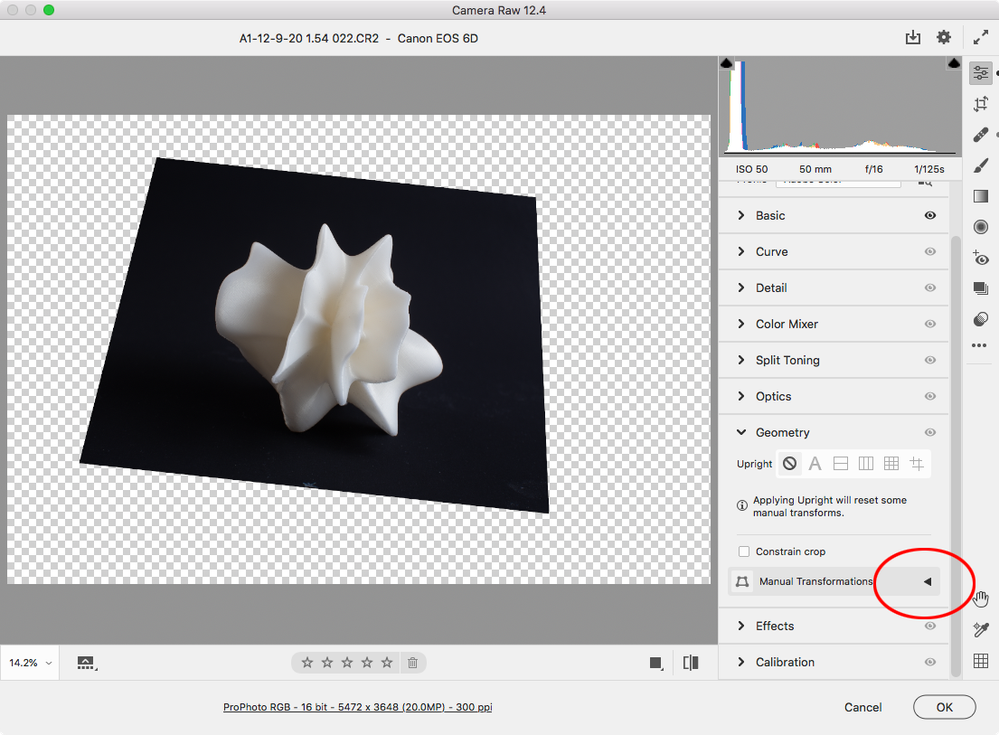Image resolution: width=999 pixels, height=735 pixels.
Task: Open the three-dot More settings menu
Action: pyautogui.click(x=979, y=345)
